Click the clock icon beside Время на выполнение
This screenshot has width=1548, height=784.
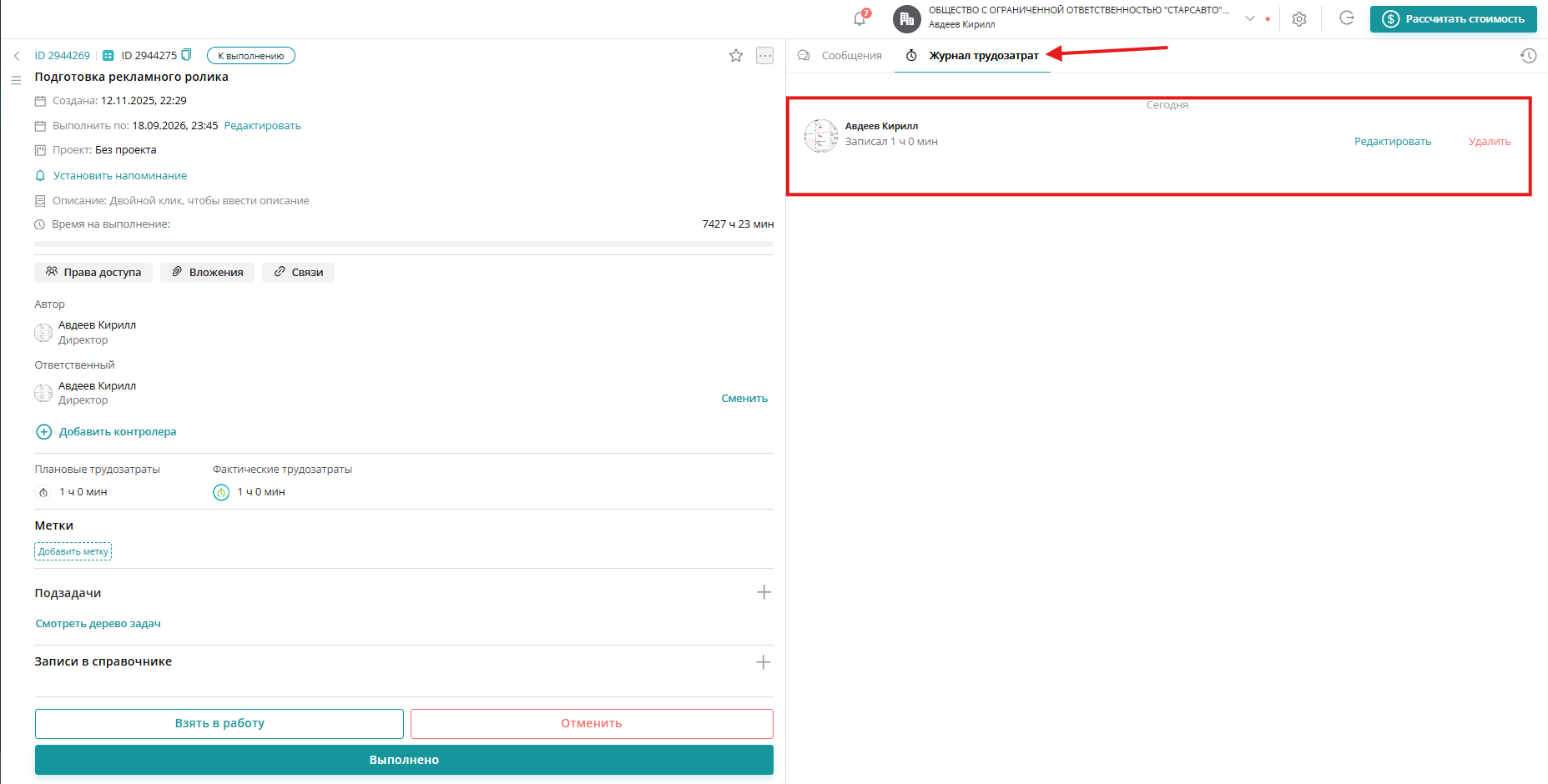click(x=39, y=224)
